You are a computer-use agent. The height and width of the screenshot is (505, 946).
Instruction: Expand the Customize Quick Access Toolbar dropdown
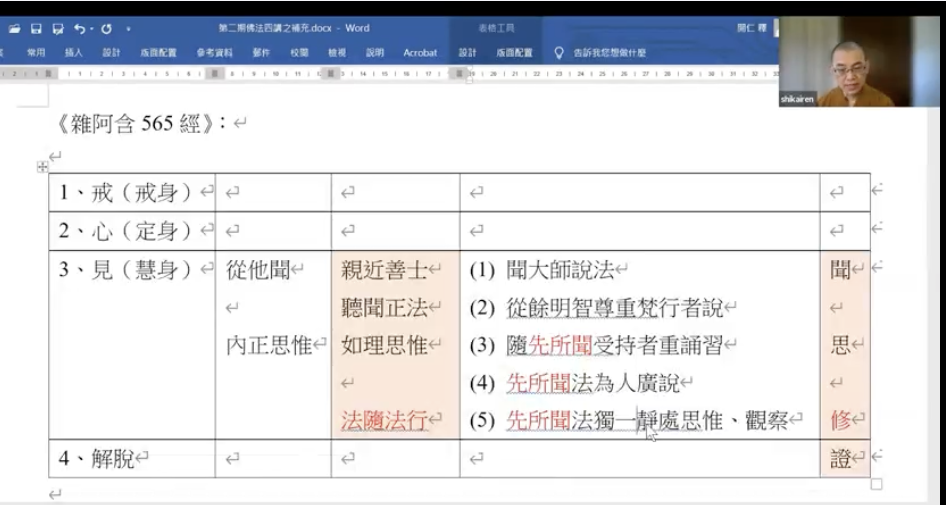(128, 29)
